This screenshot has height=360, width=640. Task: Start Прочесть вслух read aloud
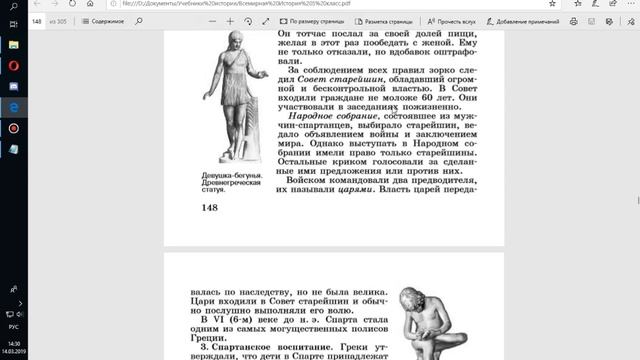(x=451, y=21)
